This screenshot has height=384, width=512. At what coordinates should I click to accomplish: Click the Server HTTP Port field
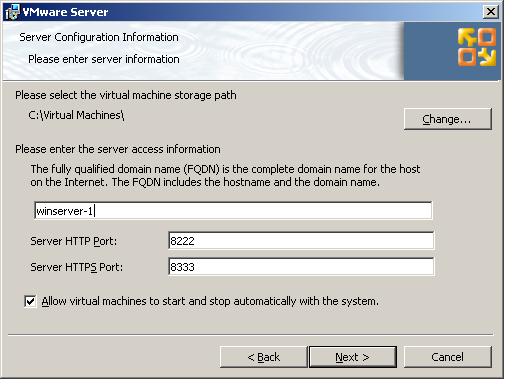click(301, 240)
